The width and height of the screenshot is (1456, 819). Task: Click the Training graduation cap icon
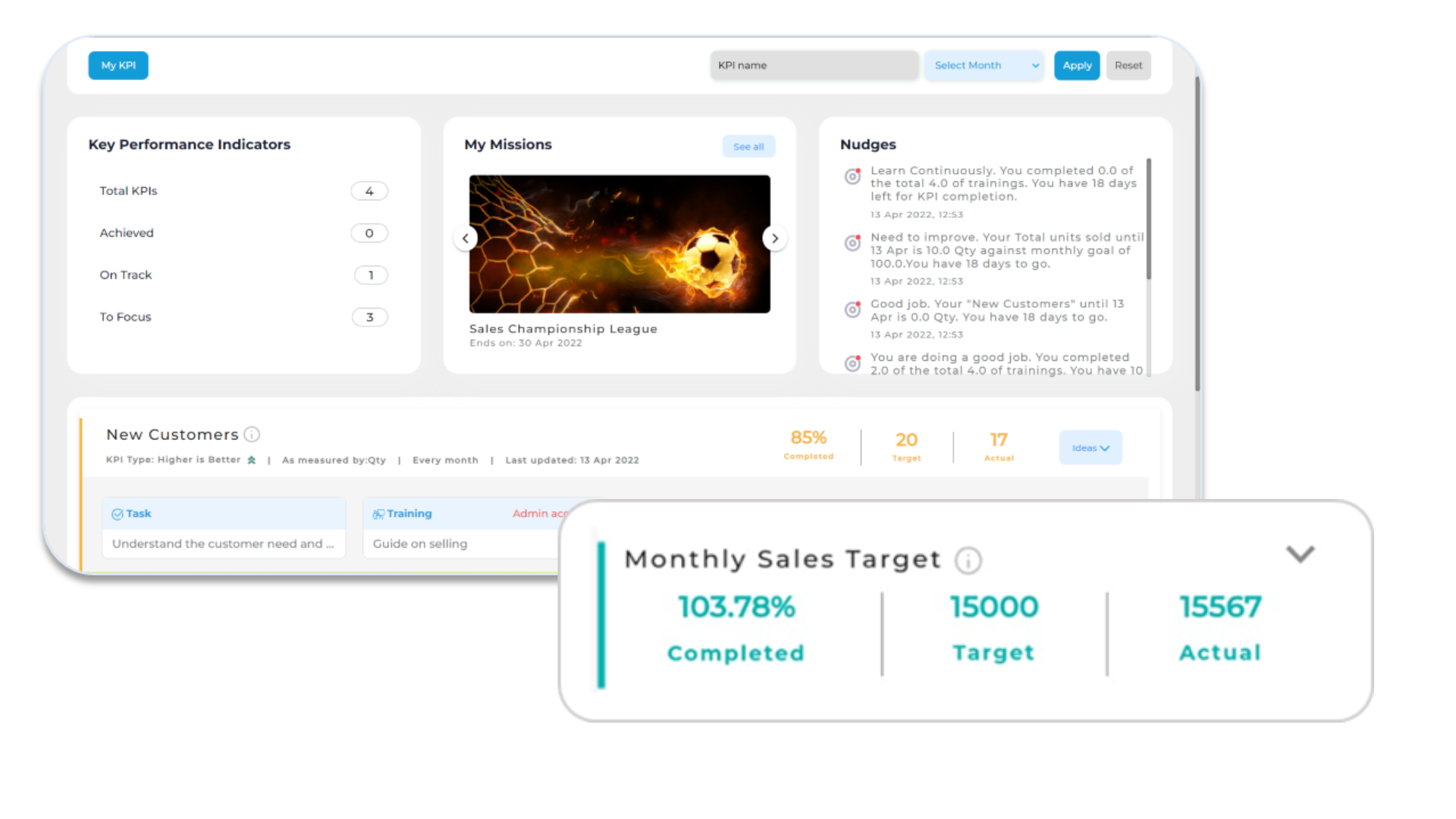[x=378, y=513]
